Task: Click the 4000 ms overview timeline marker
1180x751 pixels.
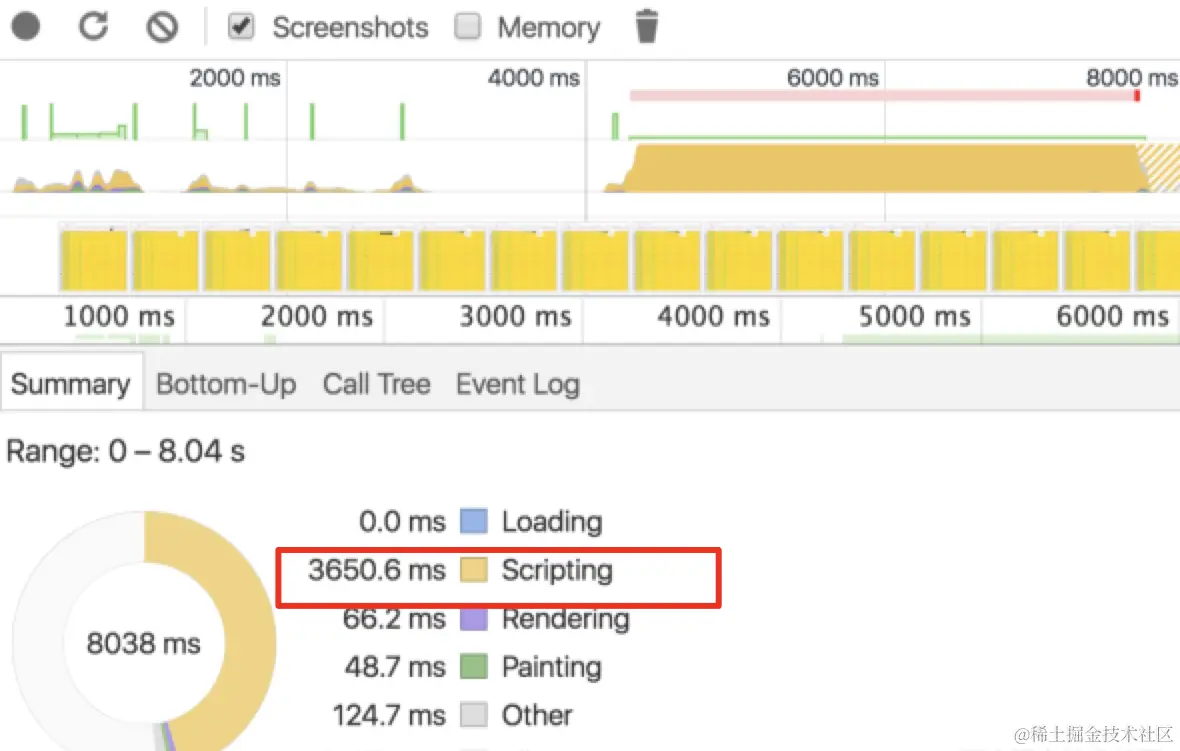Action: pyautogui.click(x=534, y=78)
